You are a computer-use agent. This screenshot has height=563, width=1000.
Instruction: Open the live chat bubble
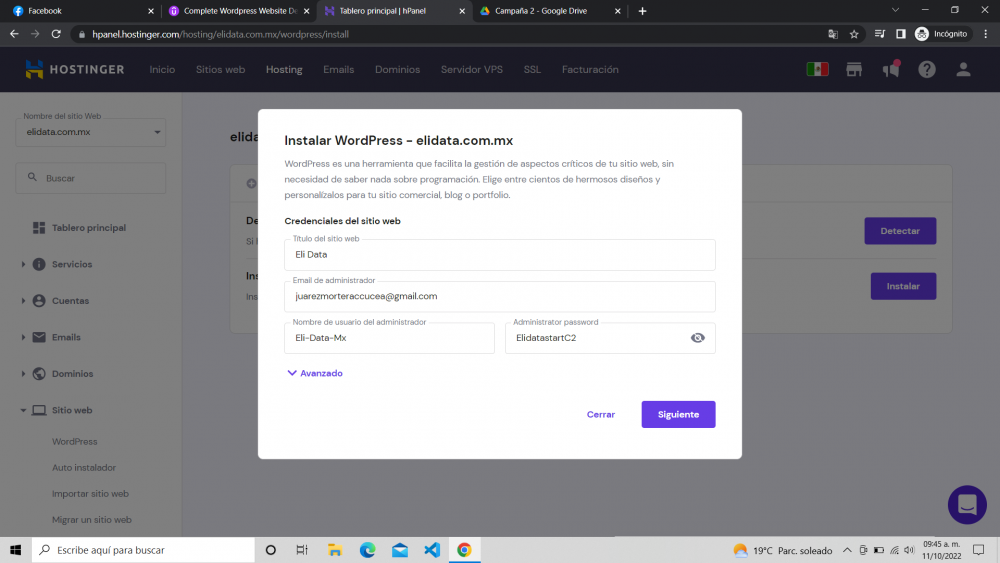tap(967, 504)
